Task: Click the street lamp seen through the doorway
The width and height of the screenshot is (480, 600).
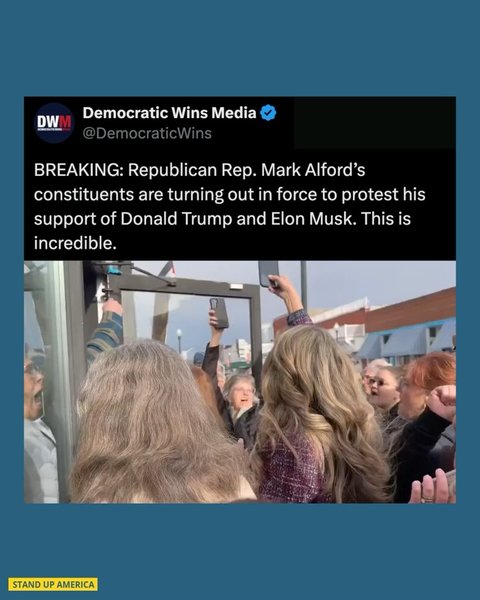Action: tap(179, 341)
